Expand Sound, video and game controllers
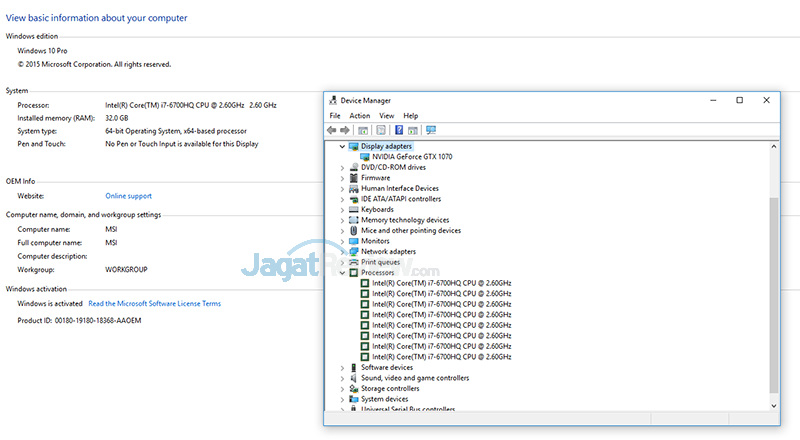This screenshot has width=800, height=440. pyautogui.click(x=342, y=378)
